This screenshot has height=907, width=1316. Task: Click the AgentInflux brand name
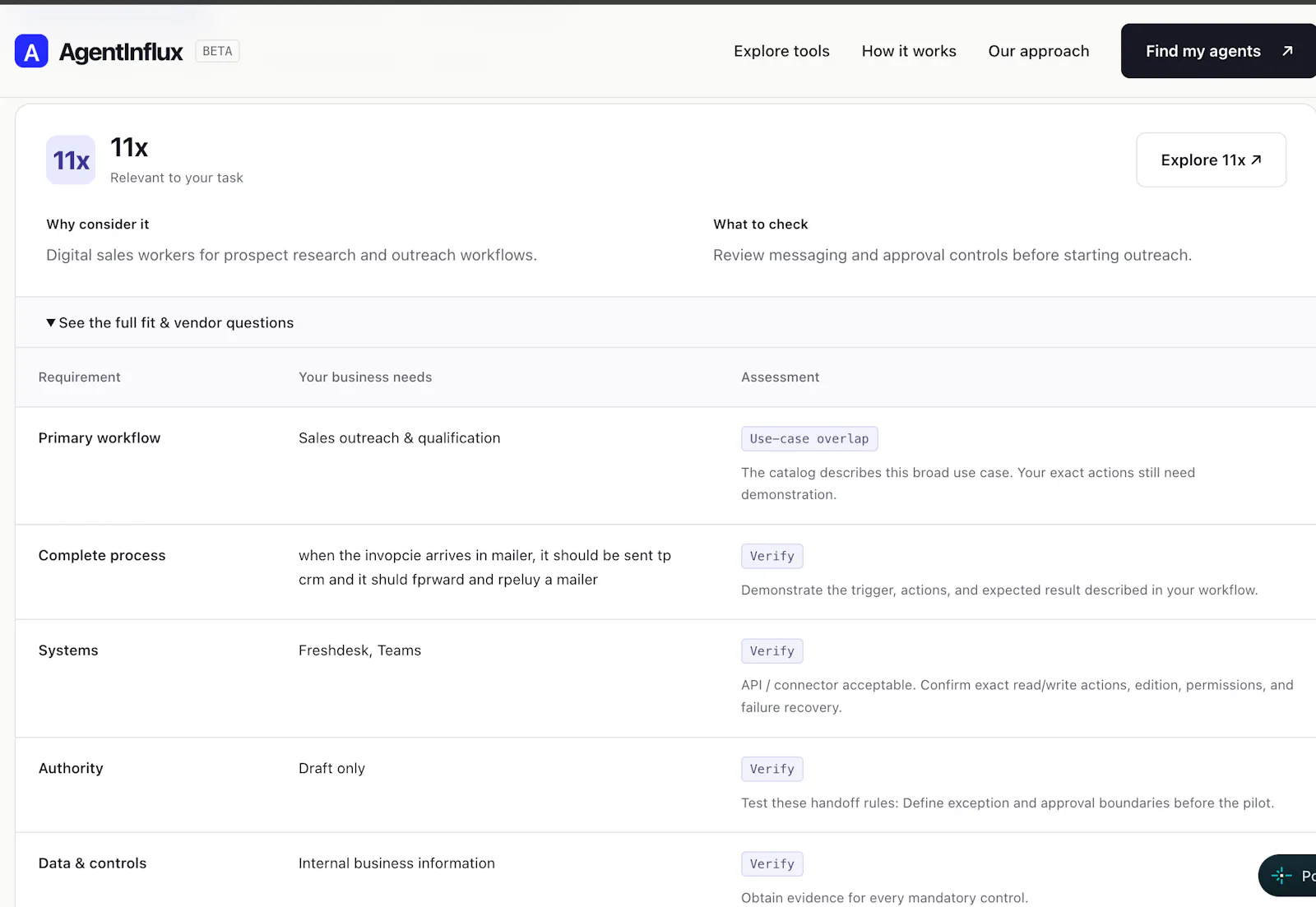(x=121, y=52)
